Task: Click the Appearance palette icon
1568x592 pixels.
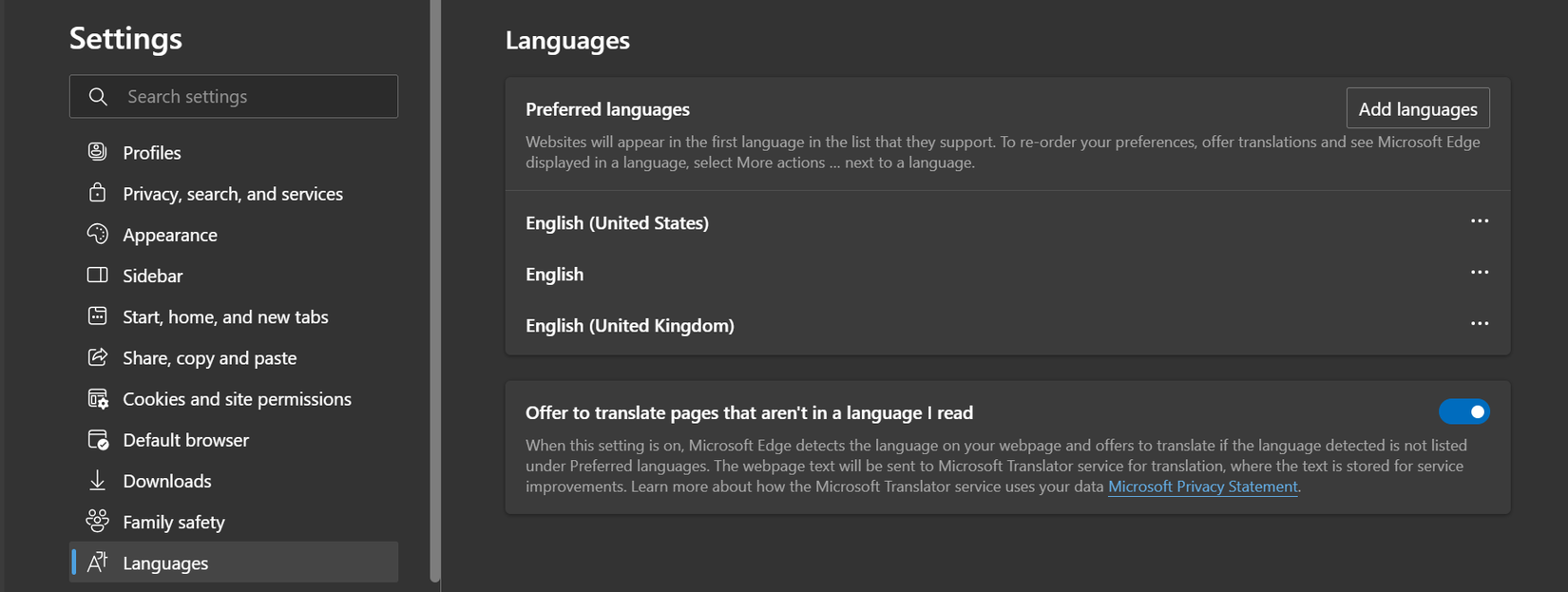Action: 97,234
